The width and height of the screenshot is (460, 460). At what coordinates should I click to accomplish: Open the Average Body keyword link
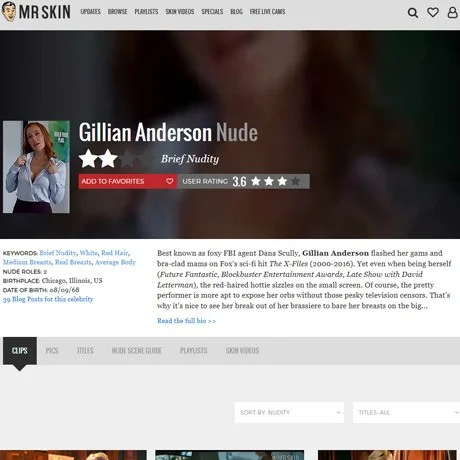(x=115, y=262)
